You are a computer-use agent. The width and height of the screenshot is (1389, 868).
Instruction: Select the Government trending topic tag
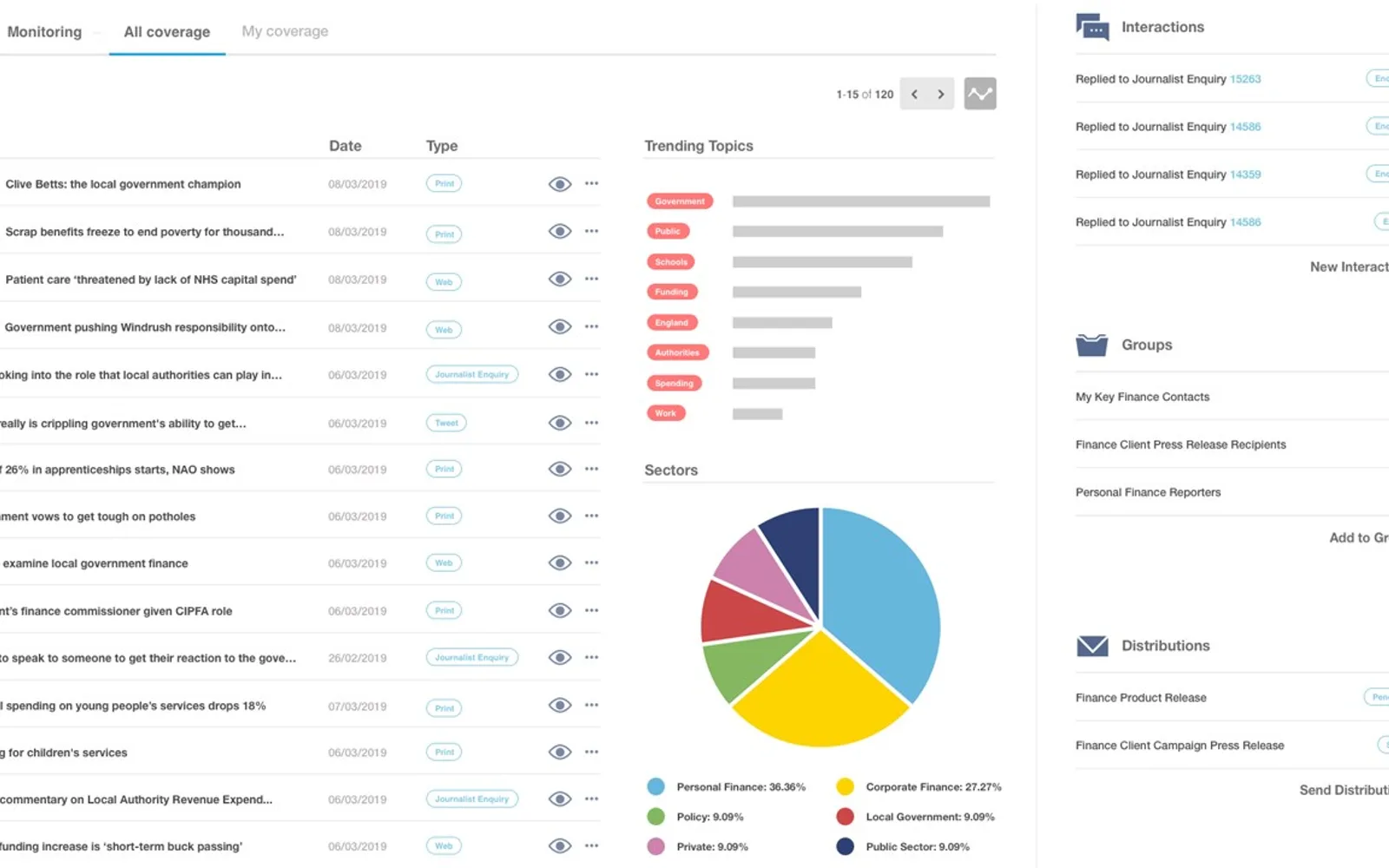680,201
